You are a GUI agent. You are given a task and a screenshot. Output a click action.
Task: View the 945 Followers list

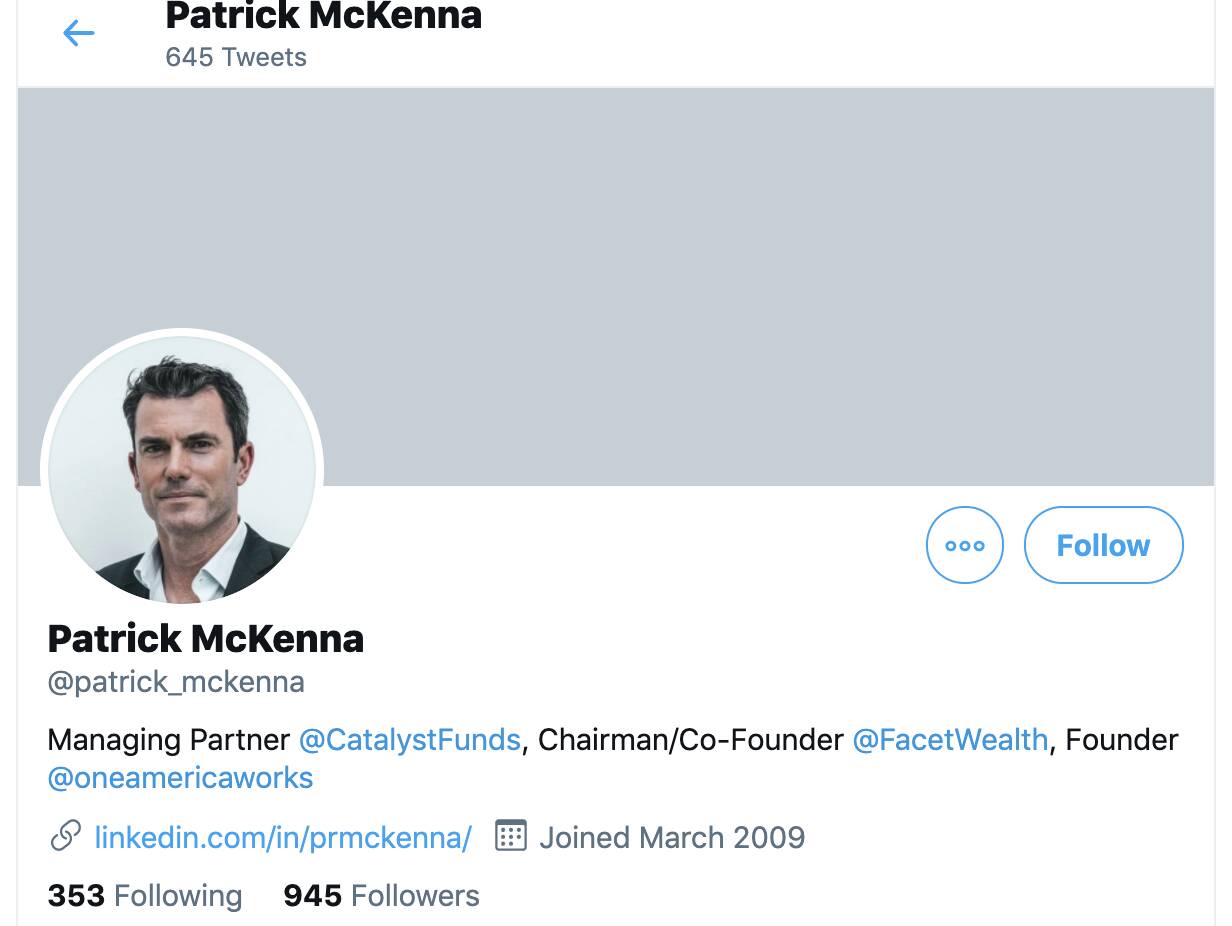[x=381, y=896]
